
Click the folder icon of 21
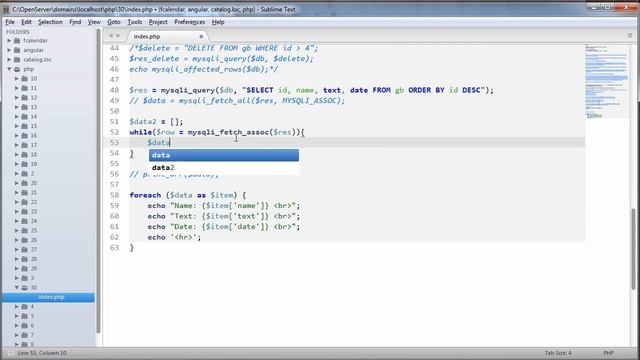click(24, 192)
